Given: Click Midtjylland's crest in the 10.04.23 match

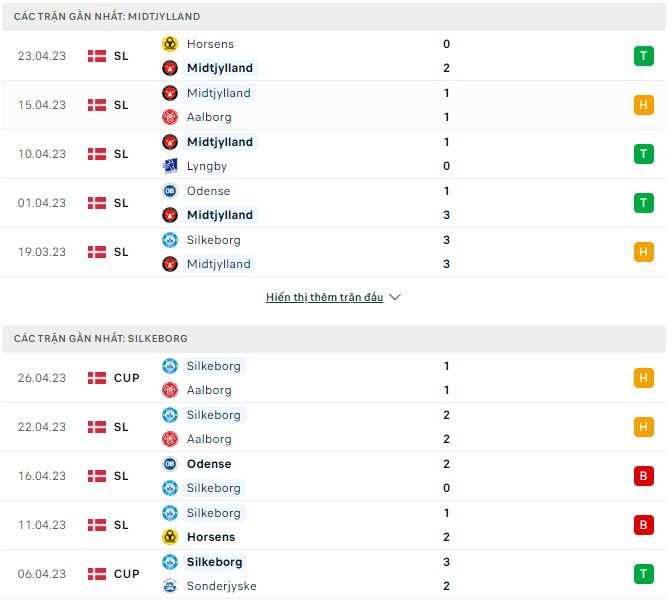Looking at the screenshot, I should pos(170,142).
